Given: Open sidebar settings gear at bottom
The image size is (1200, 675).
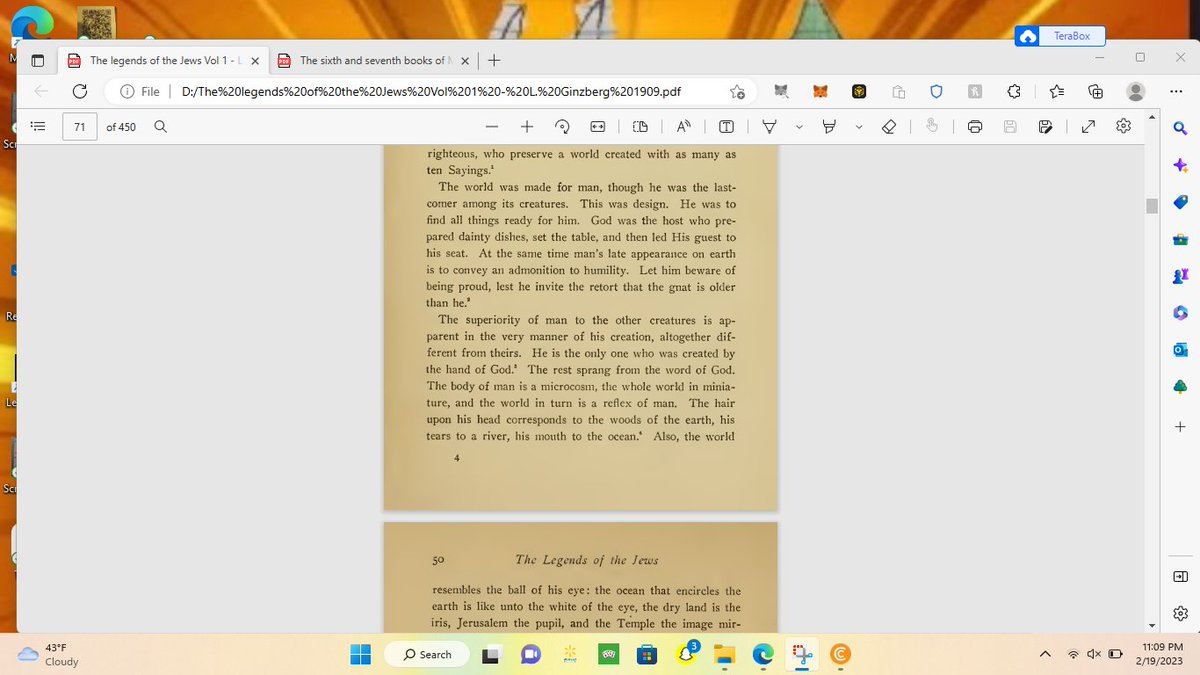Looking at the screenshot, I should (1180, 612).
